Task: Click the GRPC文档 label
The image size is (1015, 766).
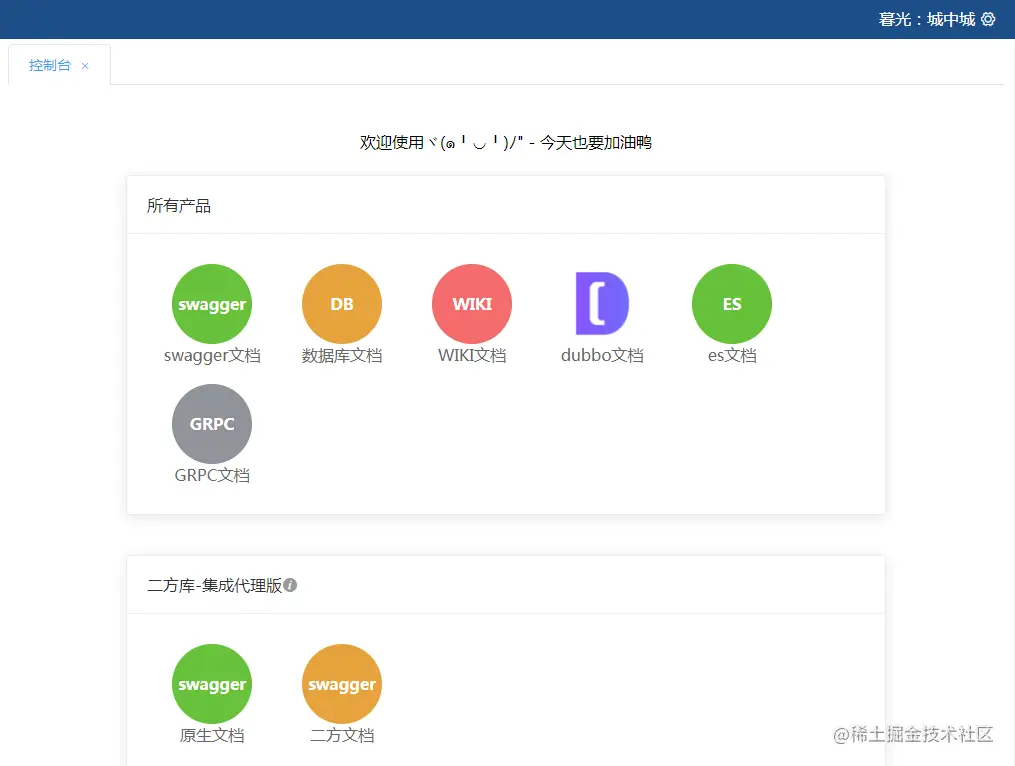Action: click(212, 475)
